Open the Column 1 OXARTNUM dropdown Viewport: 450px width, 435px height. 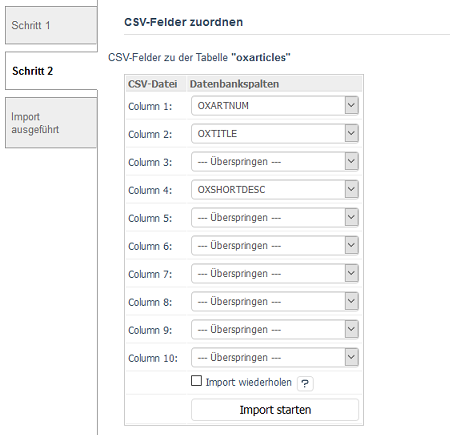click(x=275, y=106)
